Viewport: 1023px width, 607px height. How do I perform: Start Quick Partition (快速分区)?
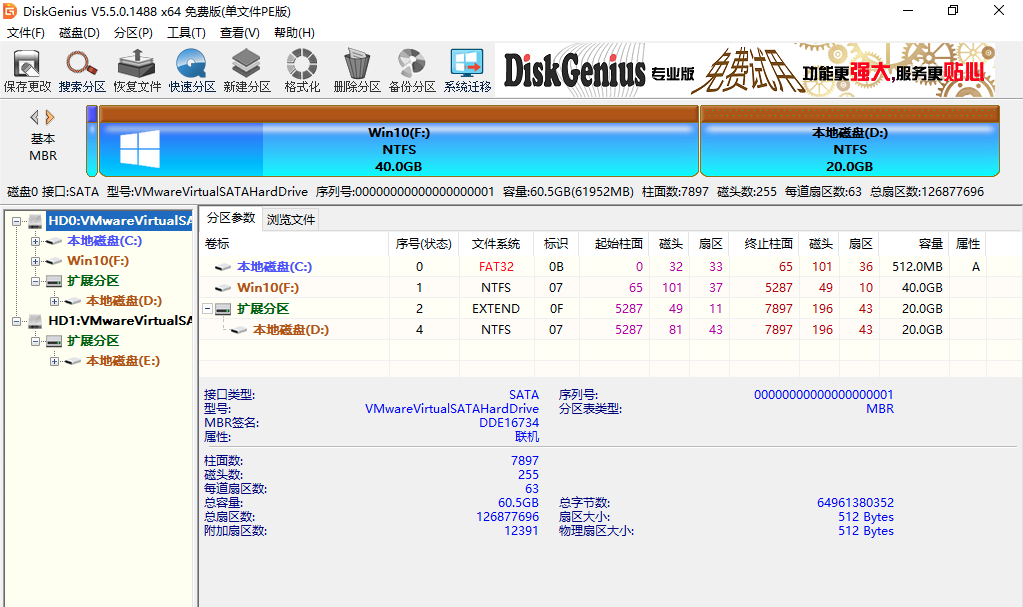192,70
